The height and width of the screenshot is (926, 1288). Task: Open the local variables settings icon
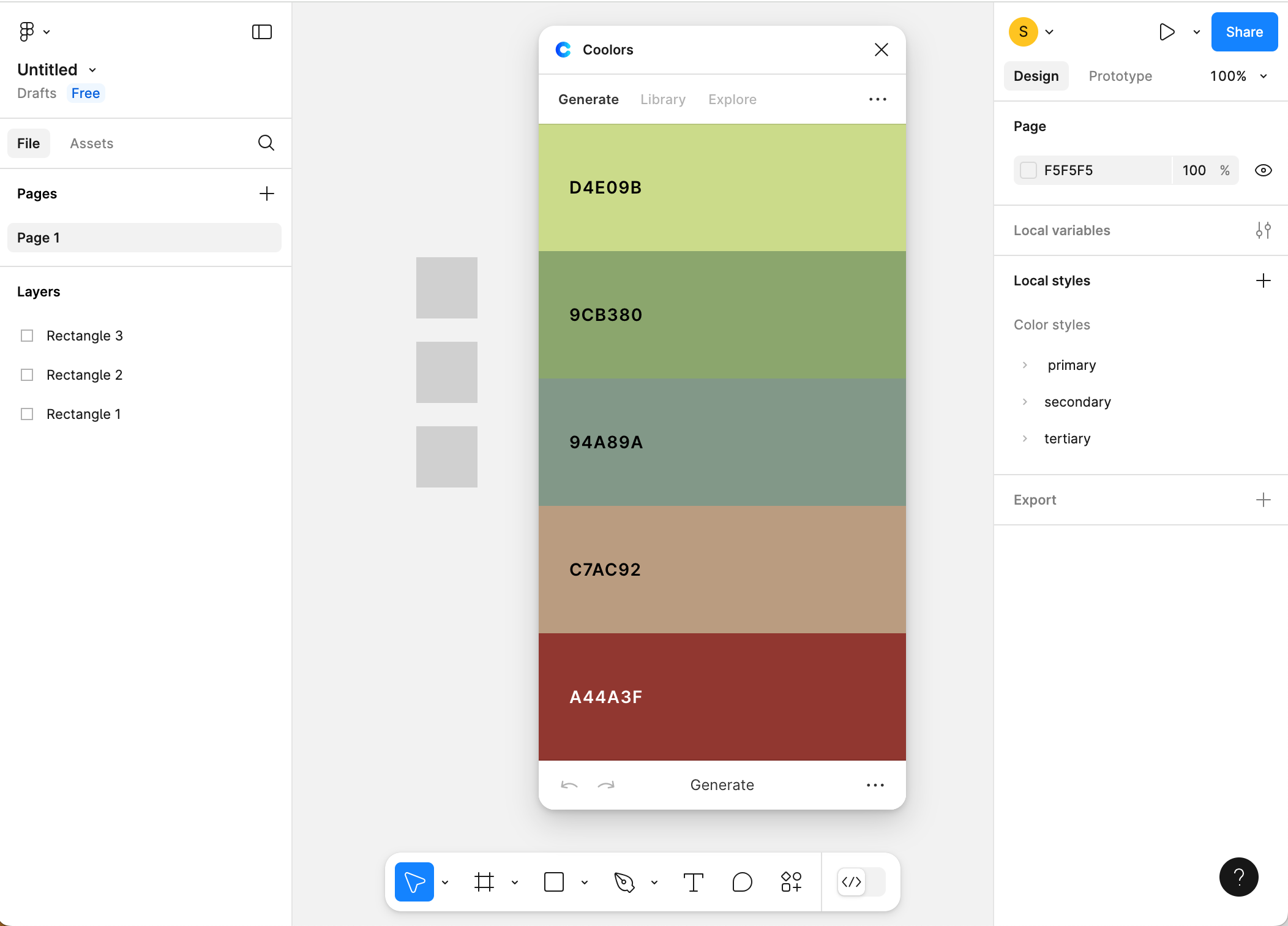coord(1263,230)
